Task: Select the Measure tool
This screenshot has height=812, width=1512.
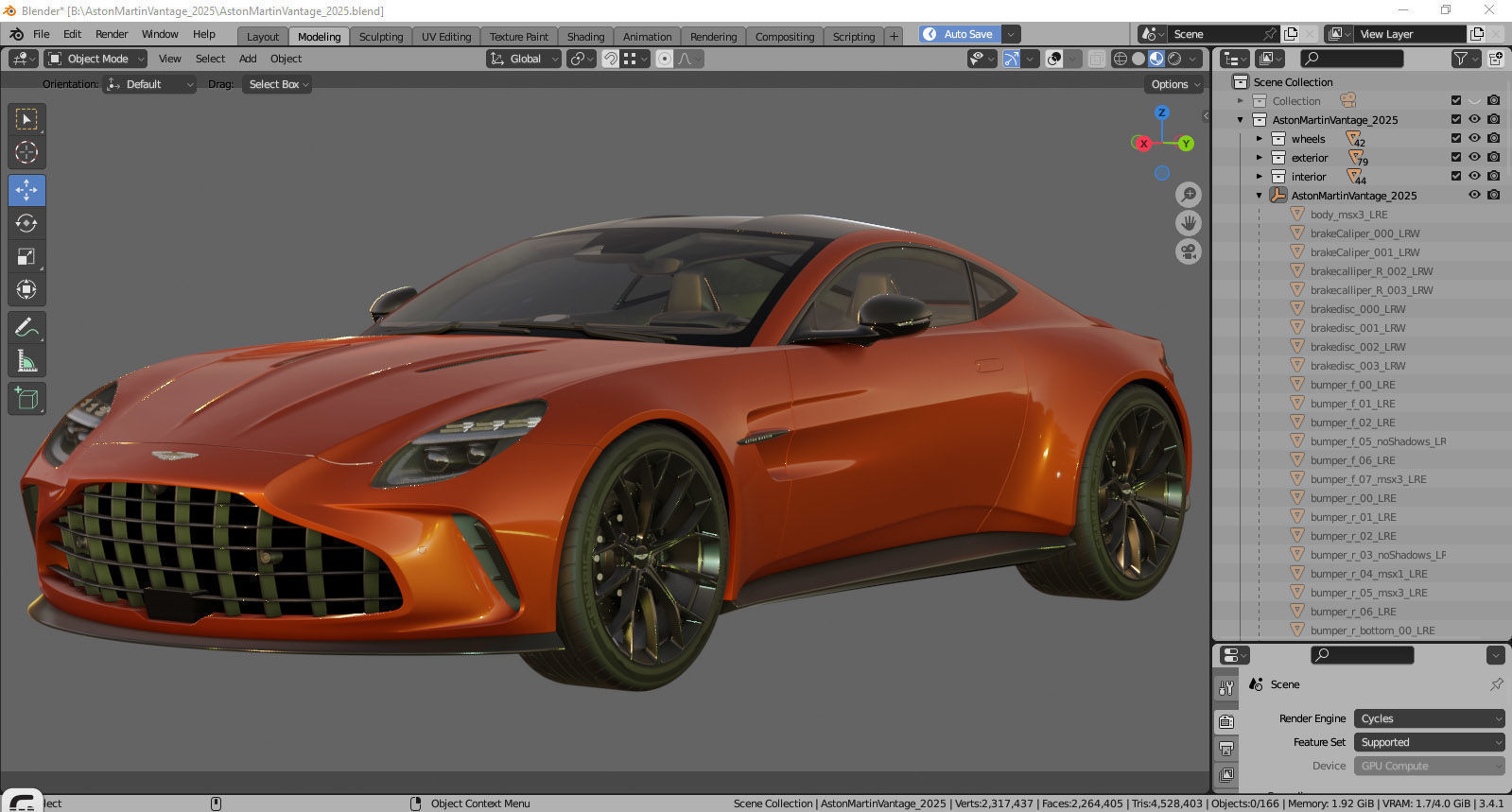Action: coord(26,360)
